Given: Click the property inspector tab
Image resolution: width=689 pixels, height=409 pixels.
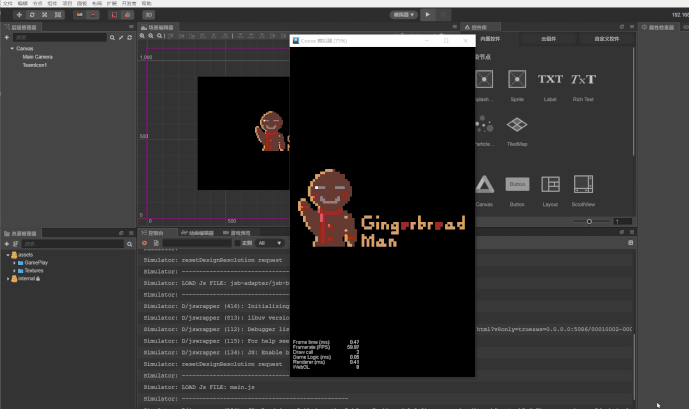Looking at the screenshot, I should pyautogui.click(x=658, y=27).
